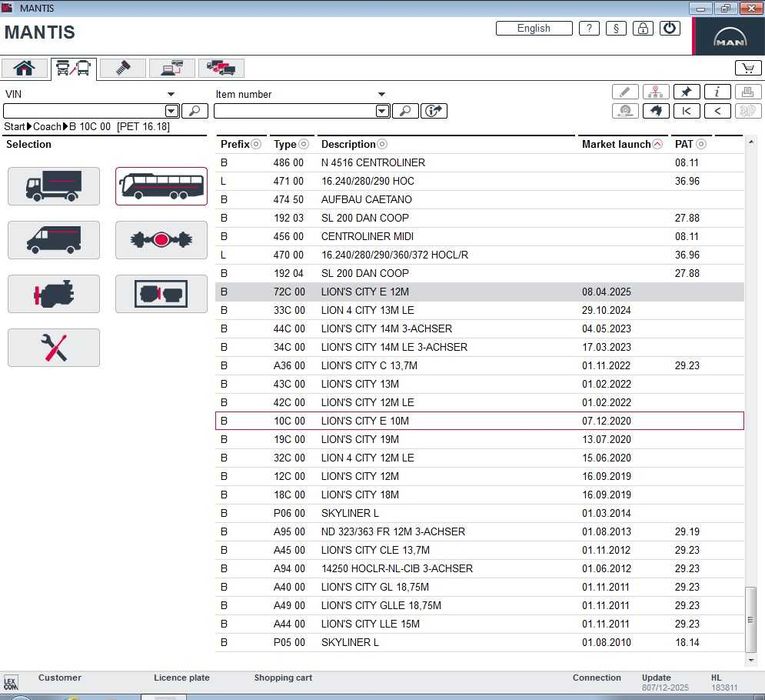Select the Coach bus category tile
The height and width of the screenshot is (700, 765).
(161, 186)
